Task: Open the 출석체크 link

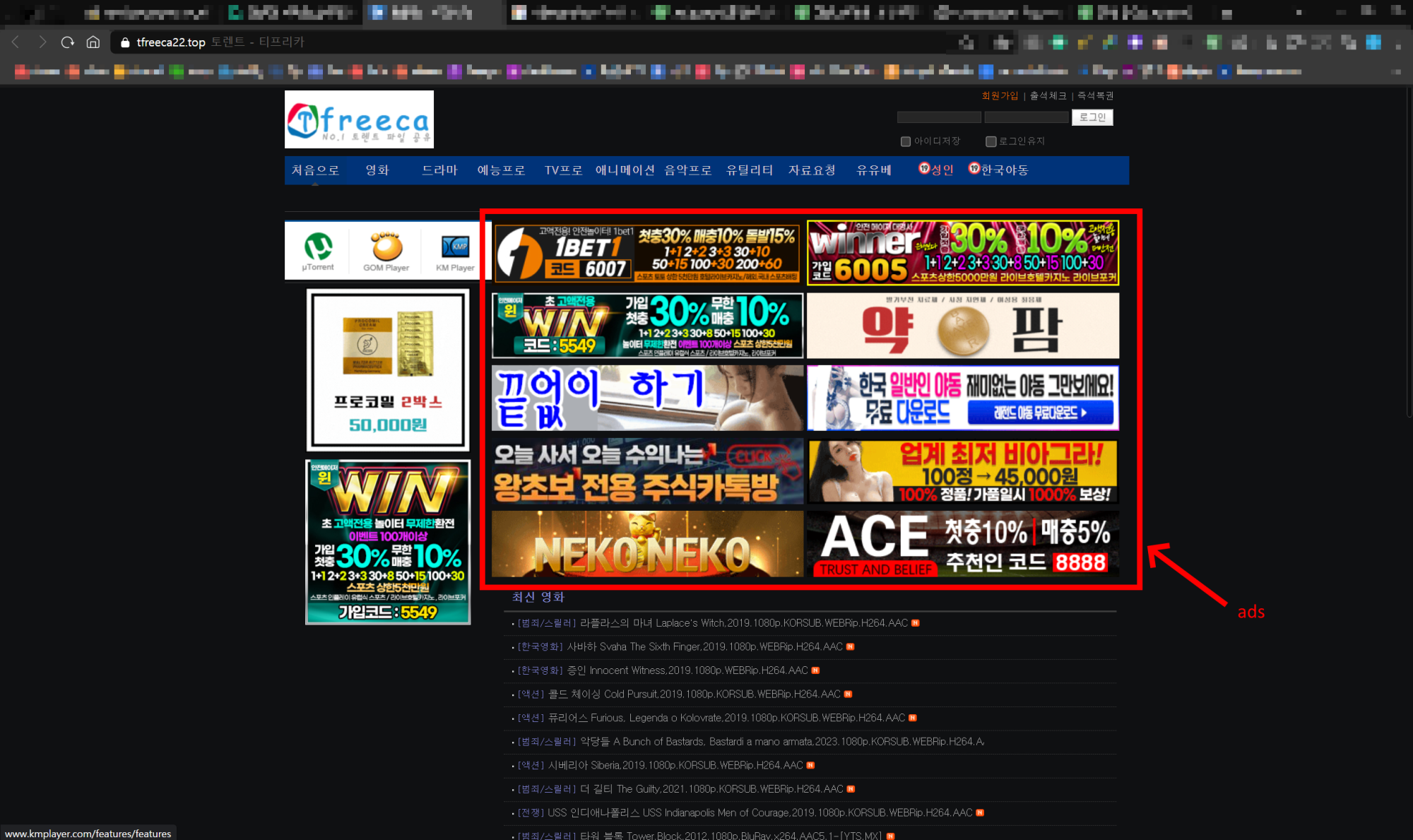Action: pos(1048,95)
